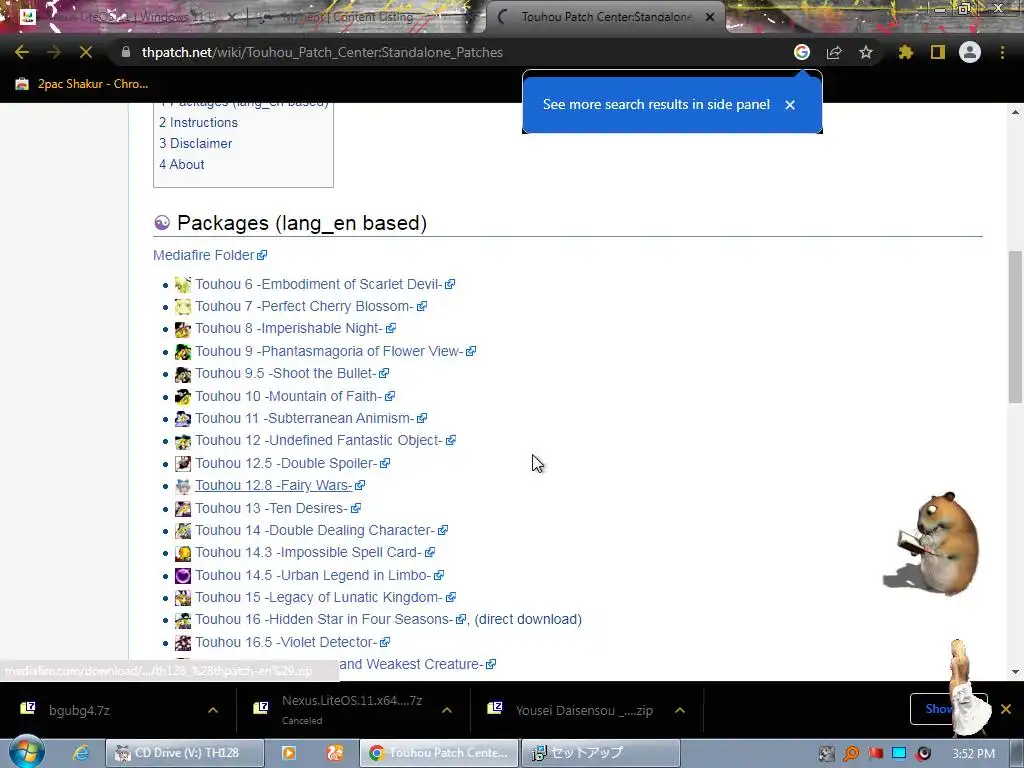Image resolution: width=1024 pixels, height=768 pixels.
Task: Jump to About in the contents
Action: 182,164
